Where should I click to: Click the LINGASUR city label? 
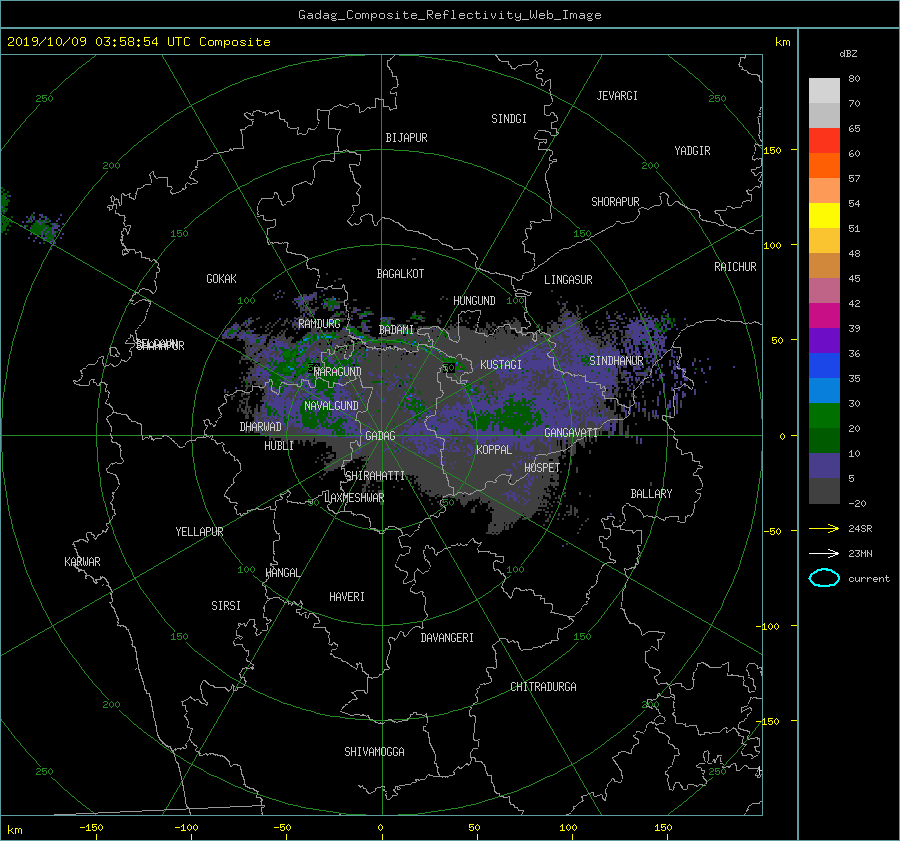click(x=568, y=280)
